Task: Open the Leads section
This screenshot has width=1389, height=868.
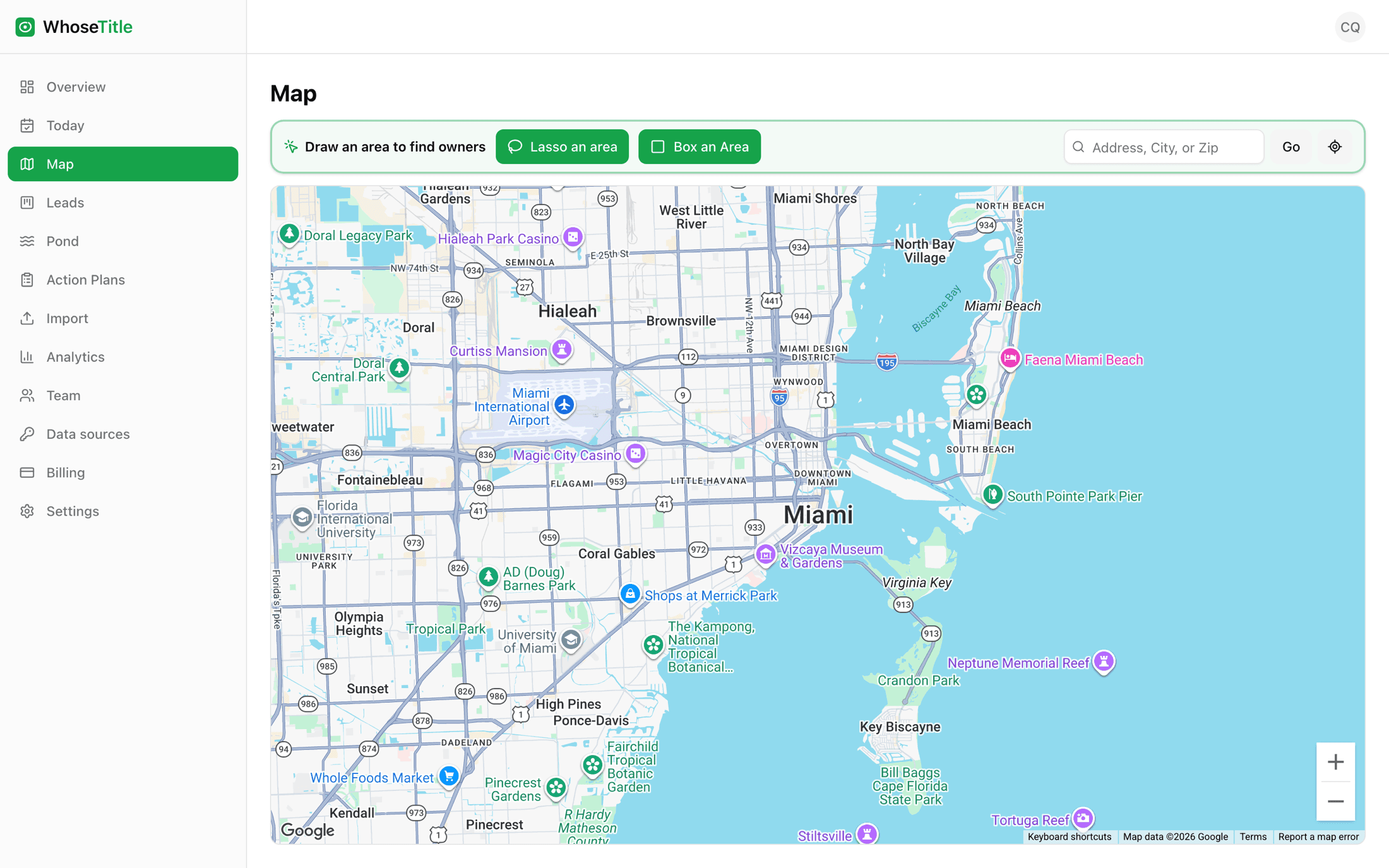Action: (123, 203)
